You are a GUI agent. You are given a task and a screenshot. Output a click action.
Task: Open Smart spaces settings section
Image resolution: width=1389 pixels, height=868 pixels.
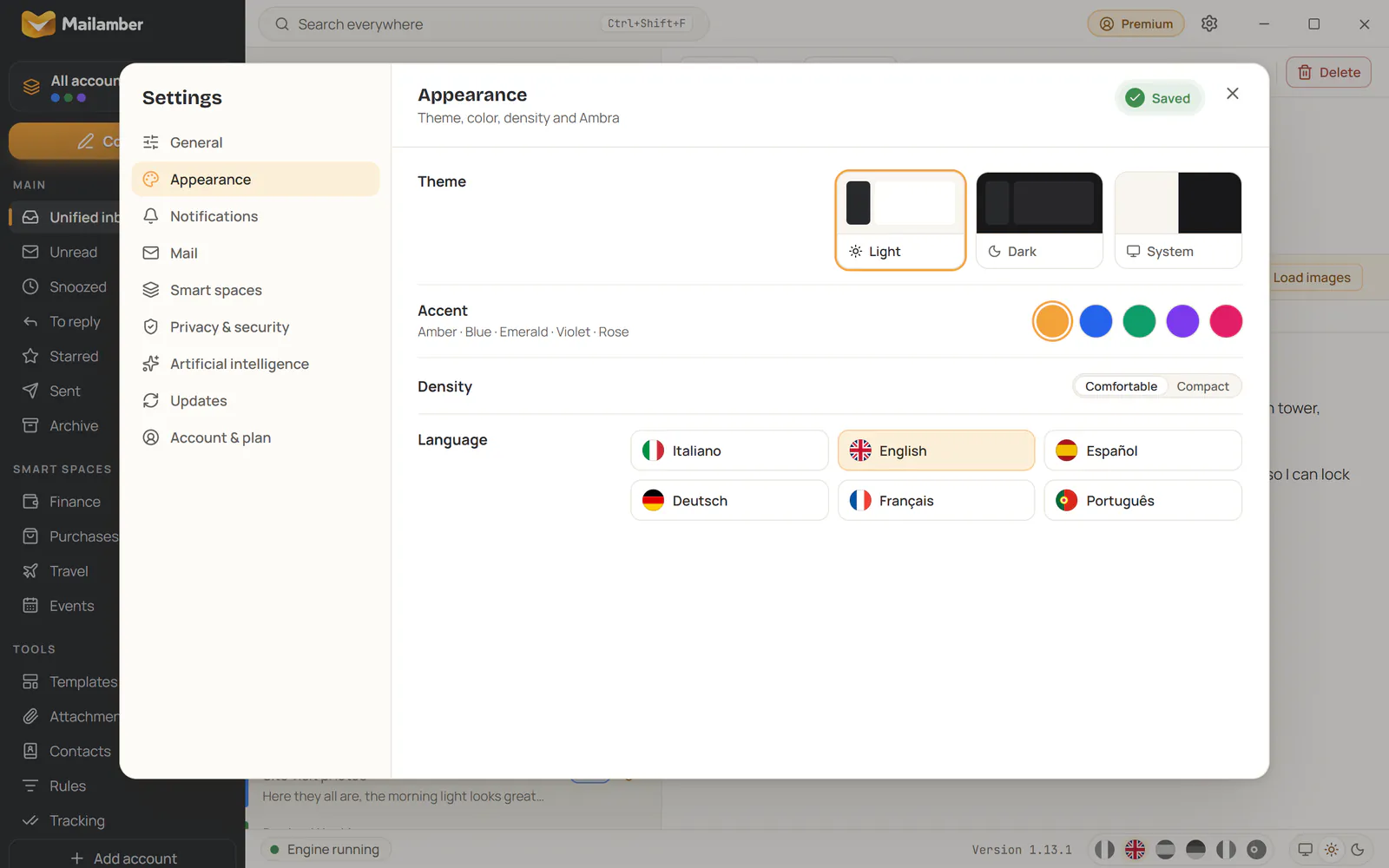click(255, 290)
